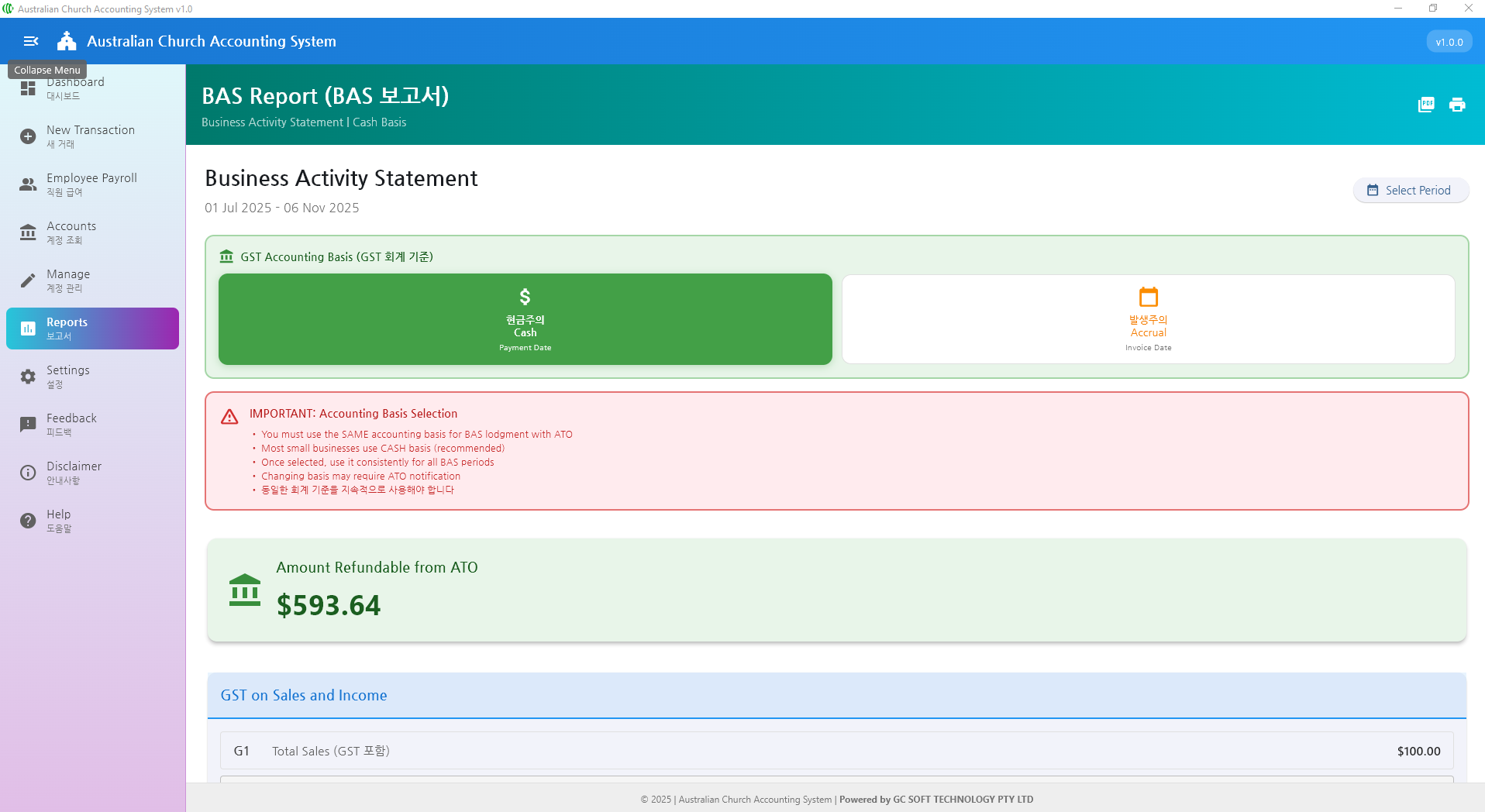
Task: Print the BAS report
Action: coord(1457,105)
